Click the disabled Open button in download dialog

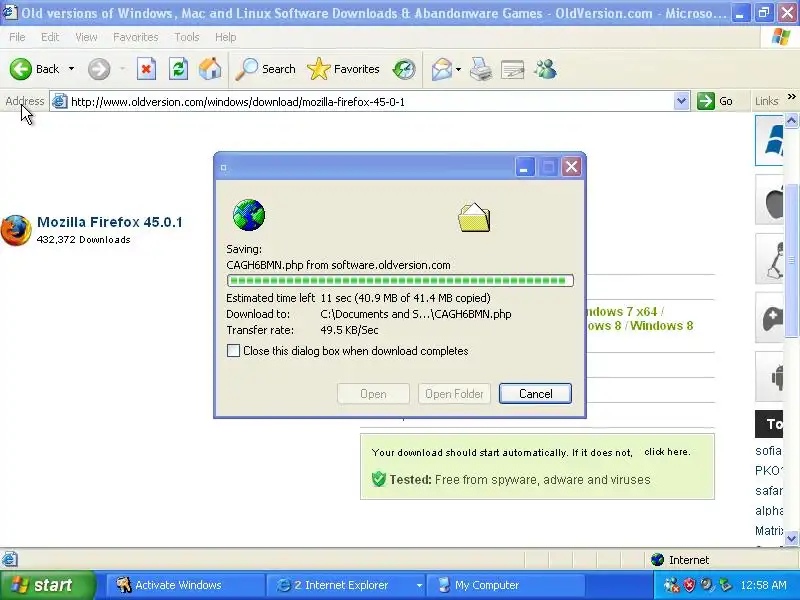373,393
